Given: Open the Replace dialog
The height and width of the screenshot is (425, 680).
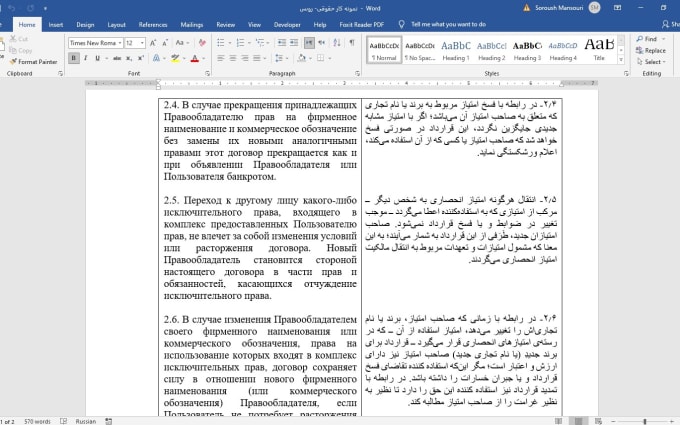Looking at the screenshot, I should click(x=651, y=50).
